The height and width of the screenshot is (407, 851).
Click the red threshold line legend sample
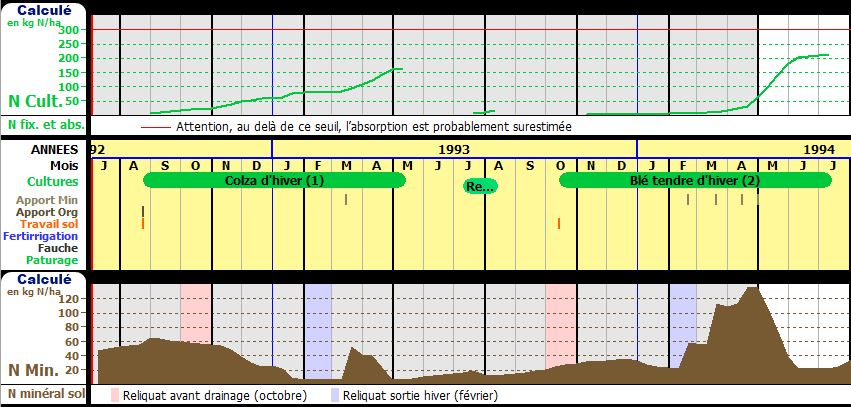(x=155, y=128)
